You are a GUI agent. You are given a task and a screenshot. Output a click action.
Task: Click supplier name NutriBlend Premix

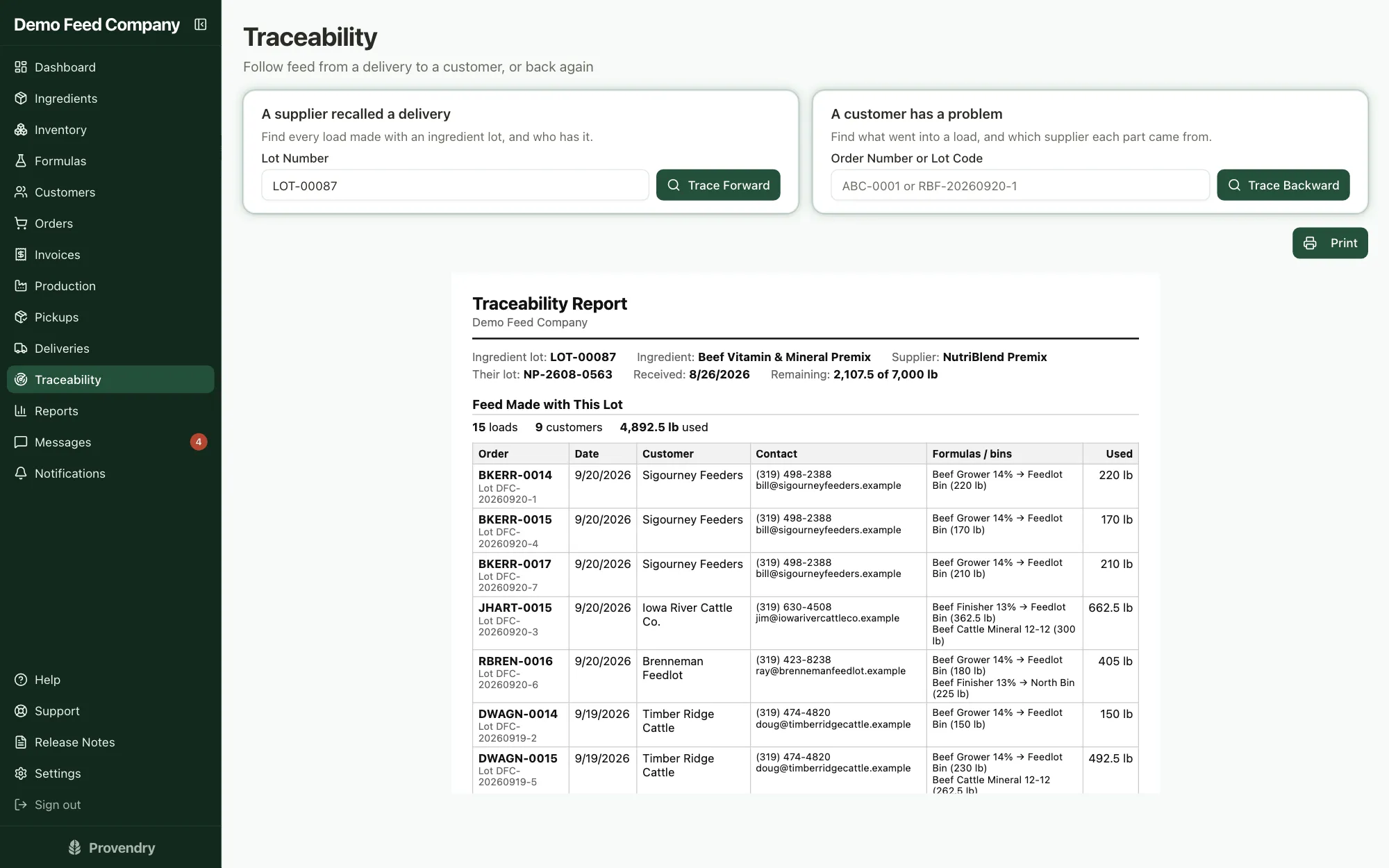coord(995,357)
